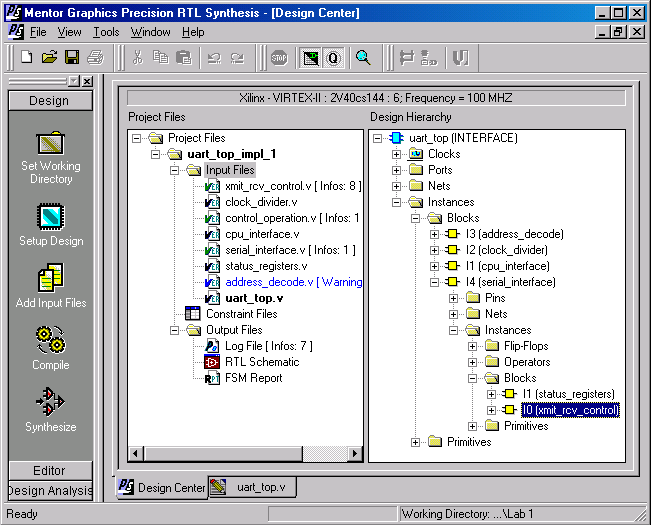651x525 pixels.
Task: Open the File menu
Action: [x=38, y=32]
